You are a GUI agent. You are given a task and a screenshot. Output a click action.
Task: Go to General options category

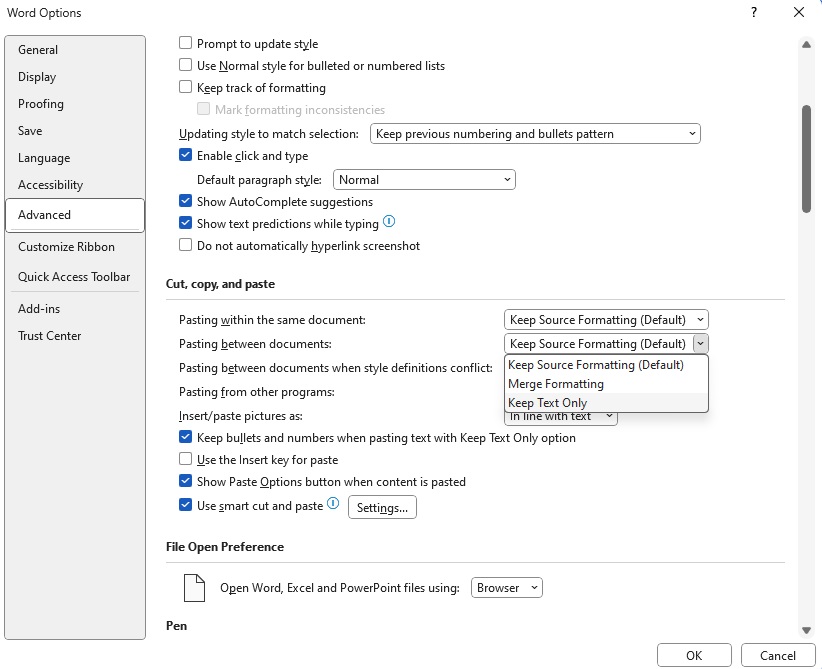[x=75, y=50]
